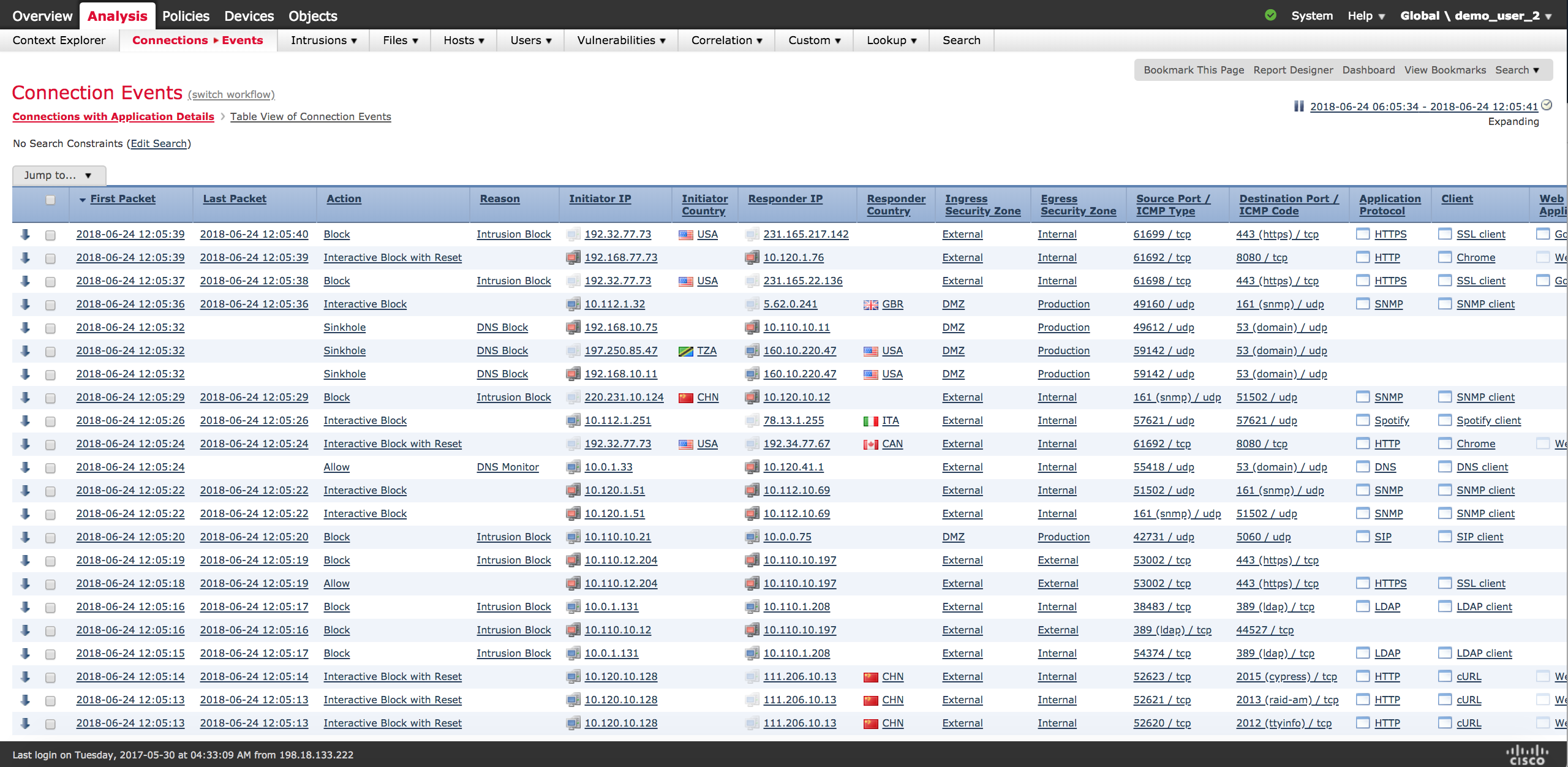Image resolution: width=1568 pixels, height=767 pixels.
Task: Check the box for the 12:05:36 Interactive Block row
Action: [50, 304]
